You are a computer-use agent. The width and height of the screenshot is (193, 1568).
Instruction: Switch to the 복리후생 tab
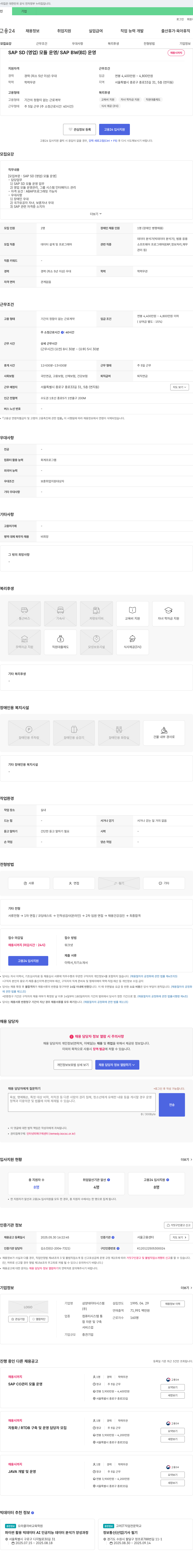[x=113, y=44]
